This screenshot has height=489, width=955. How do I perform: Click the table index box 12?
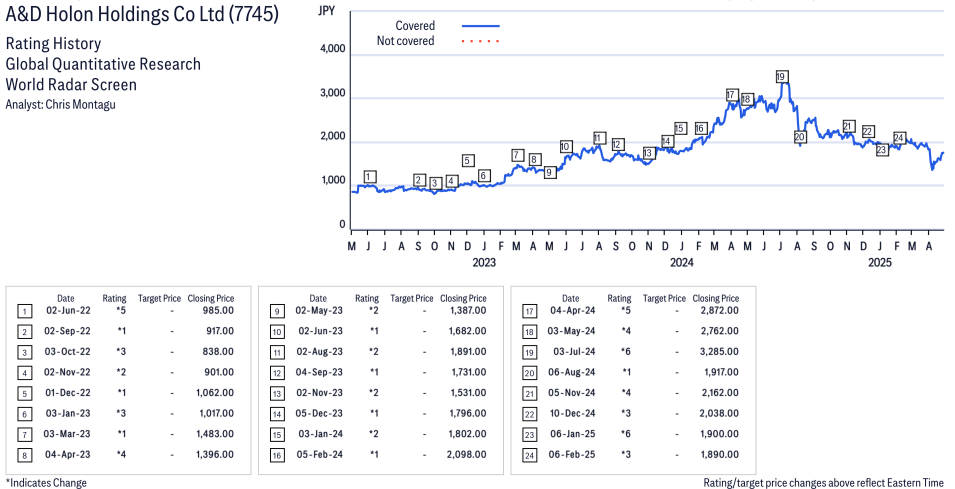(277, 373)
